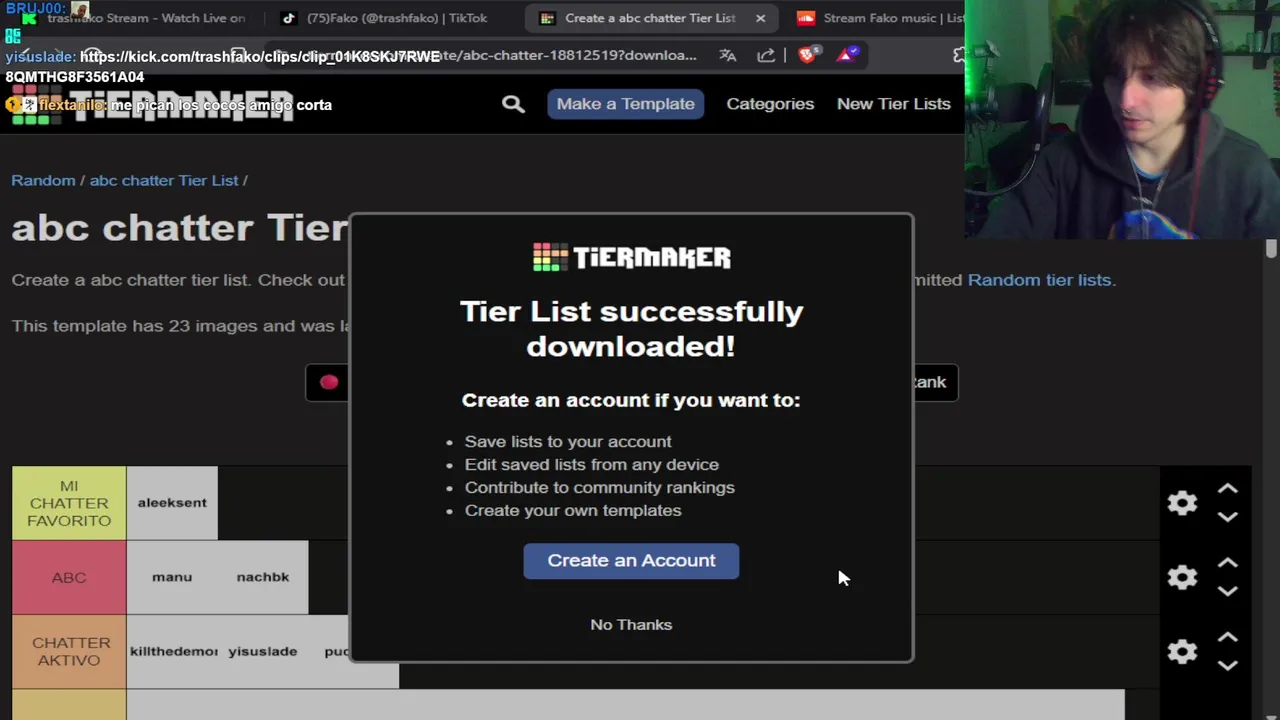The image size is (1280, 720).
Task: Click the TierMaker logo in the dialog
Action: [x=631, y=257]
